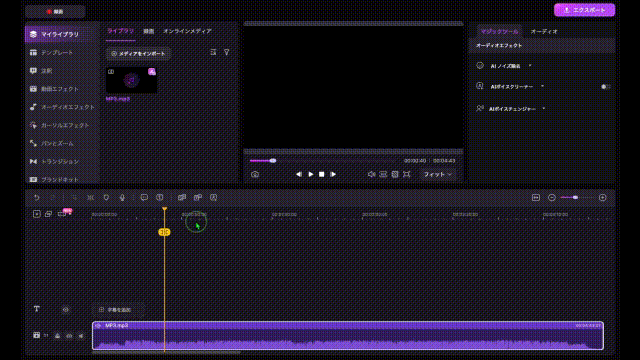This screenshot has width=640, height=360.
Task: Zoom out the timeline with the minus icon
Action: [x=552, y=198]
